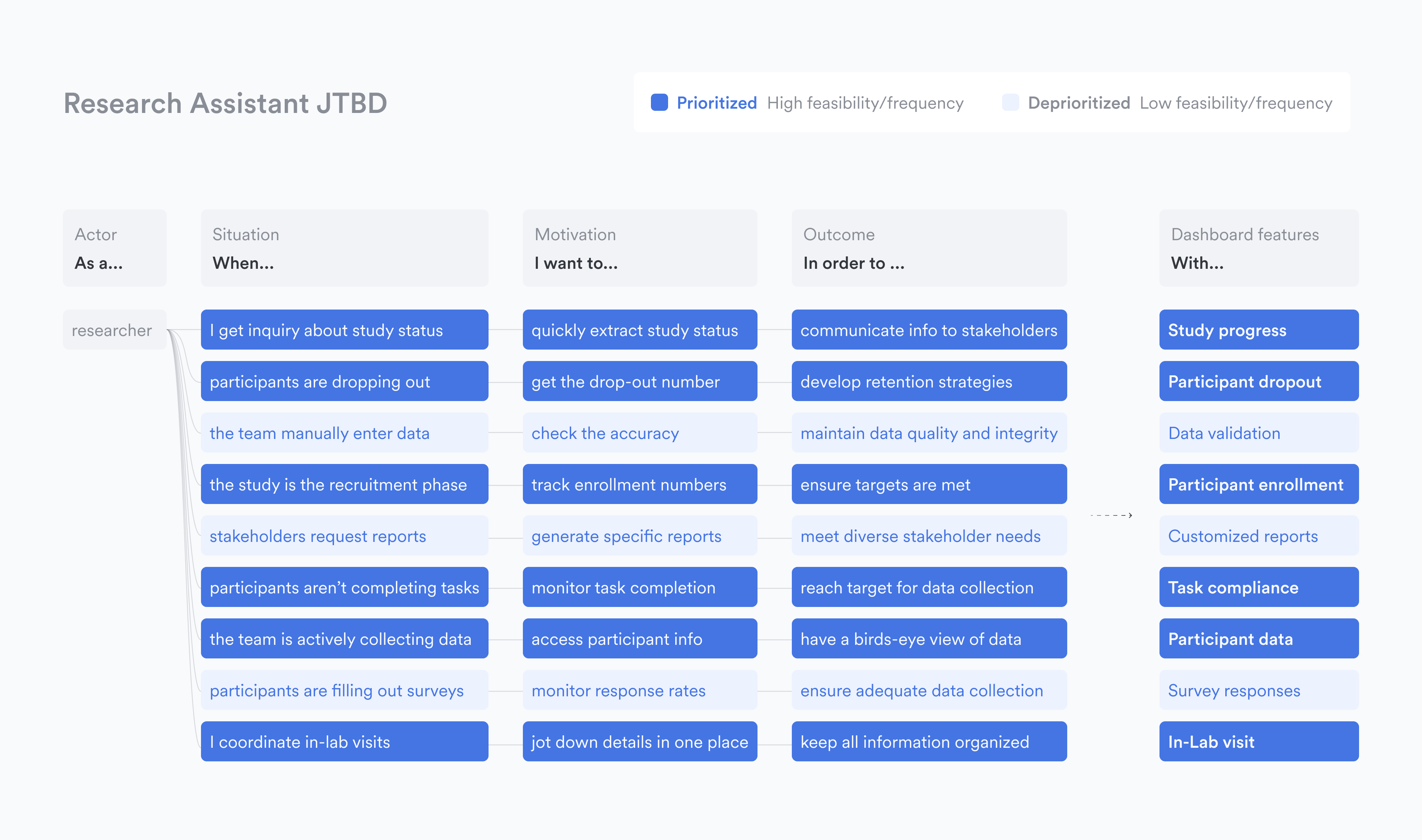Click the Study progress feature card

click(x=1258, y=330)
